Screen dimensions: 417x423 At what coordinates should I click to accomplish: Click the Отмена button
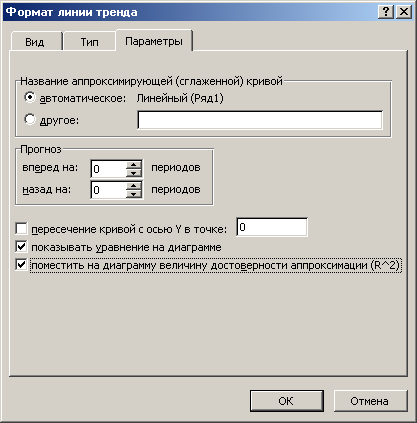tap(370, 401)
